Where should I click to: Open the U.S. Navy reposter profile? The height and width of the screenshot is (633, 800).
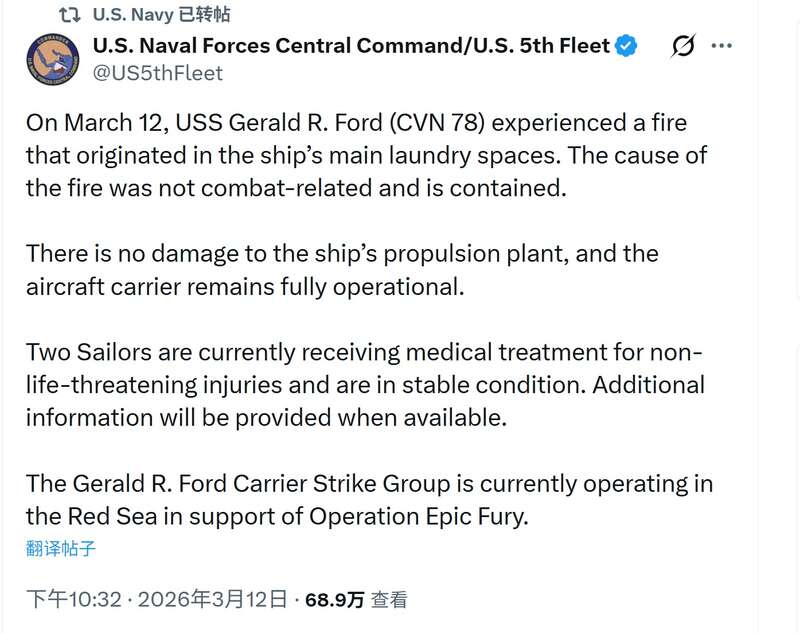(x=134, y=15)
